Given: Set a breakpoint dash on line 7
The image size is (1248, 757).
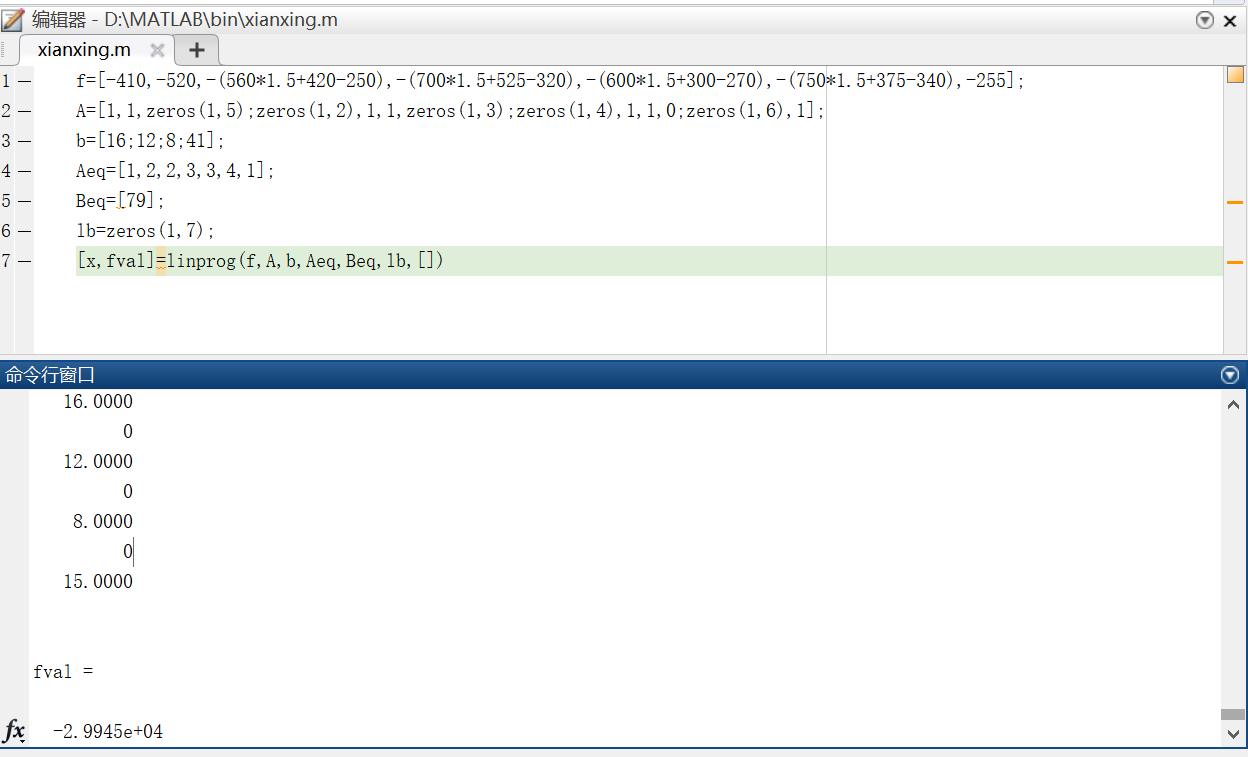Looking at the screenshot, I should 25,261.
